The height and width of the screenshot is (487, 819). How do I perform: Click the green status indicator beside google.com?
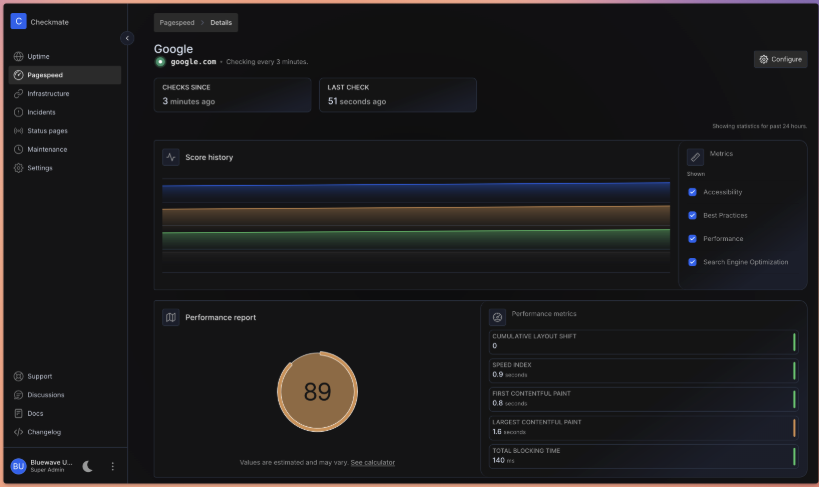[x=160, y=62]
